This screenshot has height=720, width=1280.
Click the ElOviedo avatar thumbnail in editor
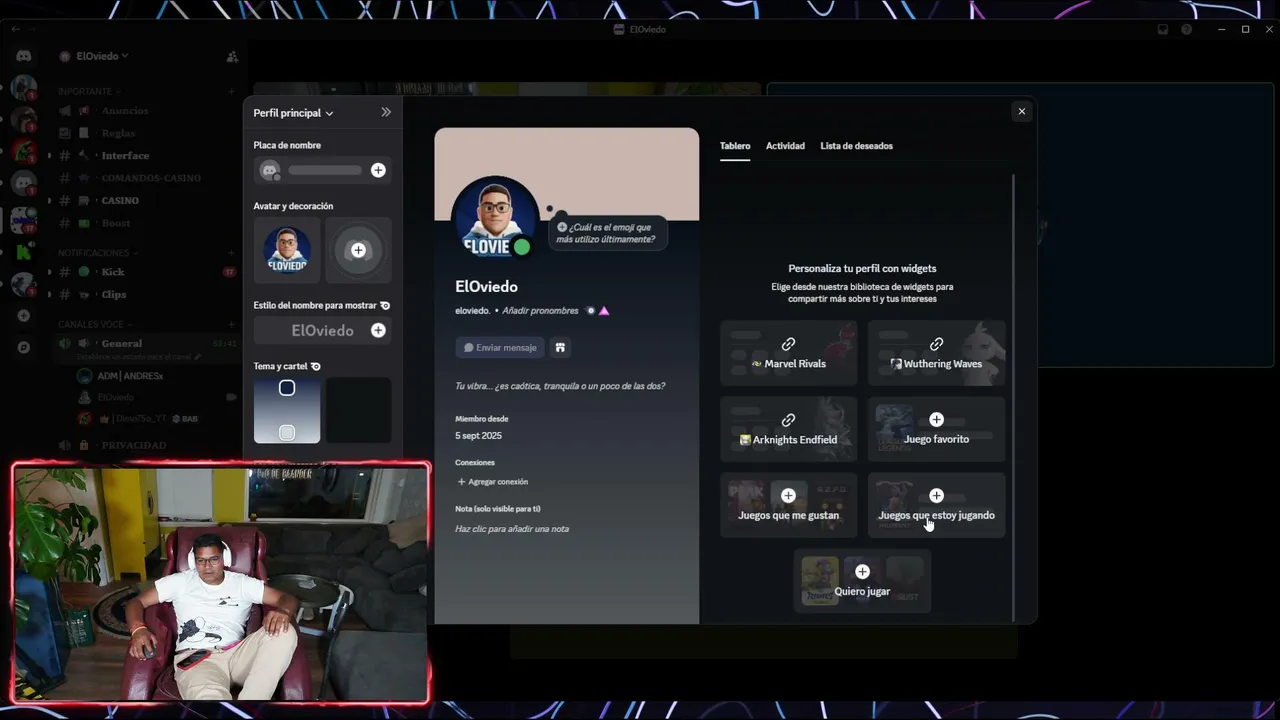click(287, 250)
